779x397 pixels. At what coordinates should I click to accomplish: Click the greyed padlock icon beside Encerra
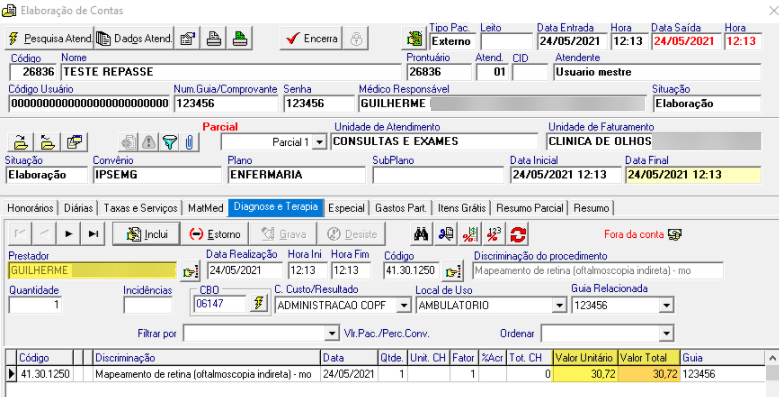point(356,38)
